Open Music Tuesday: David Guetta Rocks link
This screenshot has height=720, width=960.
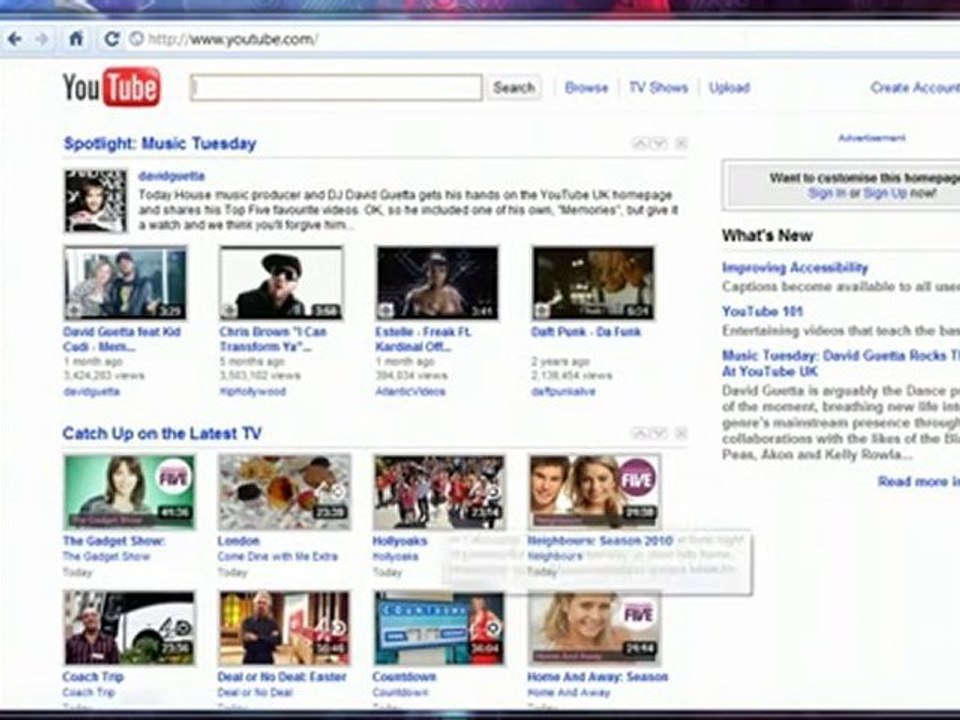point(841,364)
